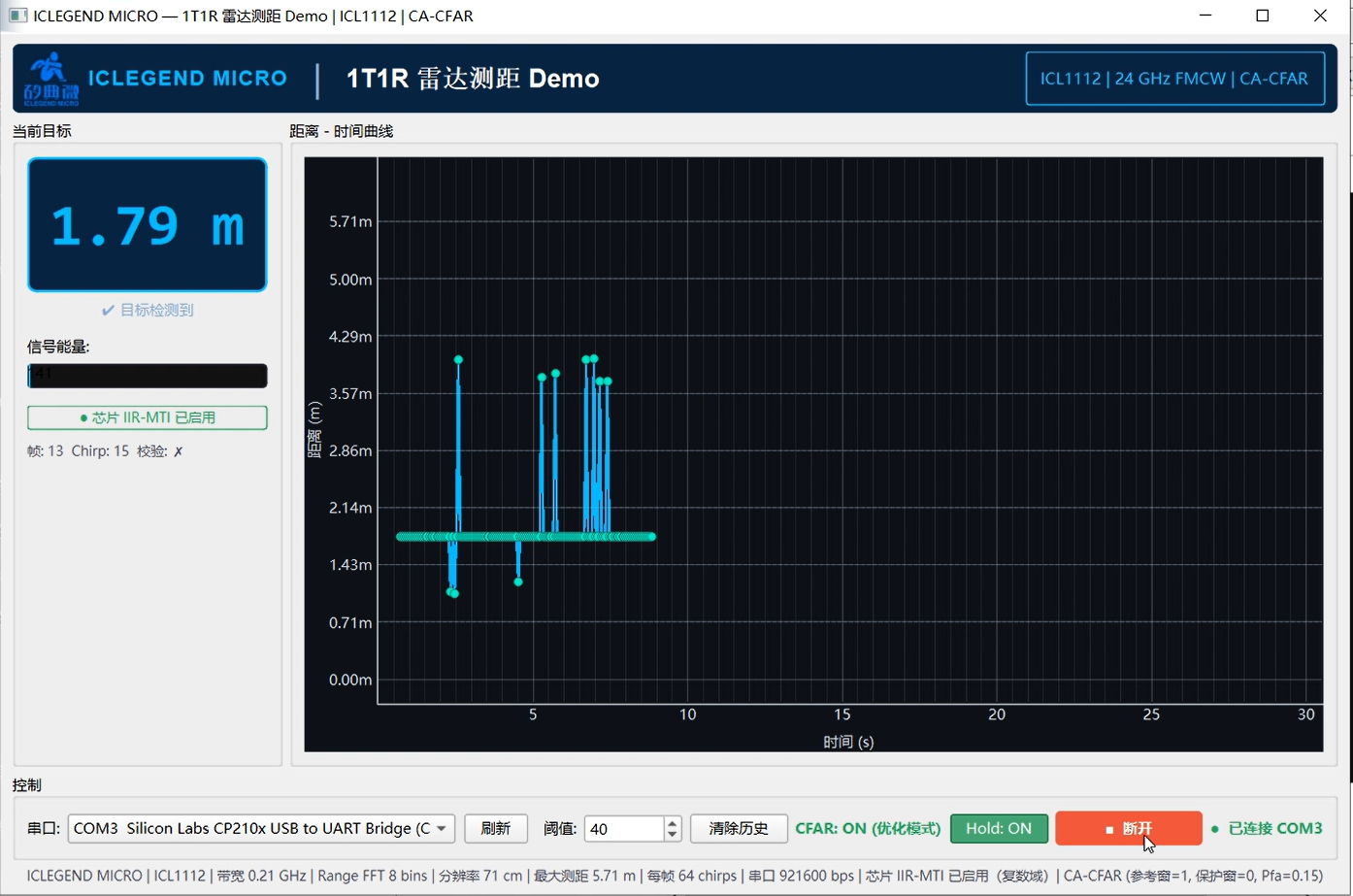The width and height of the screenshot is (1353, 896).
Task: Click the target detected checkmark icon
Action: [x=108, y=311]
